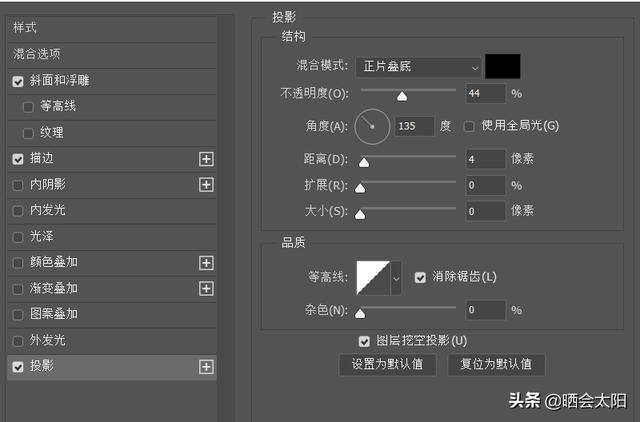Select 混合选项 in the left list
640x422 pixels.
click(x=111, y=54)
